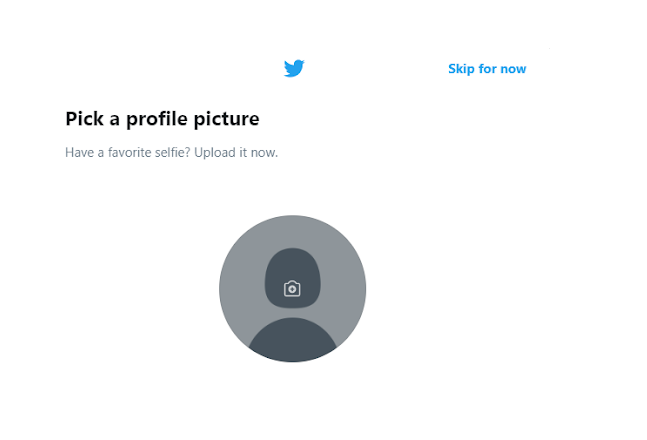The width and height of the screenshot is (647, 440).
Task: Click the Twitter bird logo
Action: click(293, 68)
